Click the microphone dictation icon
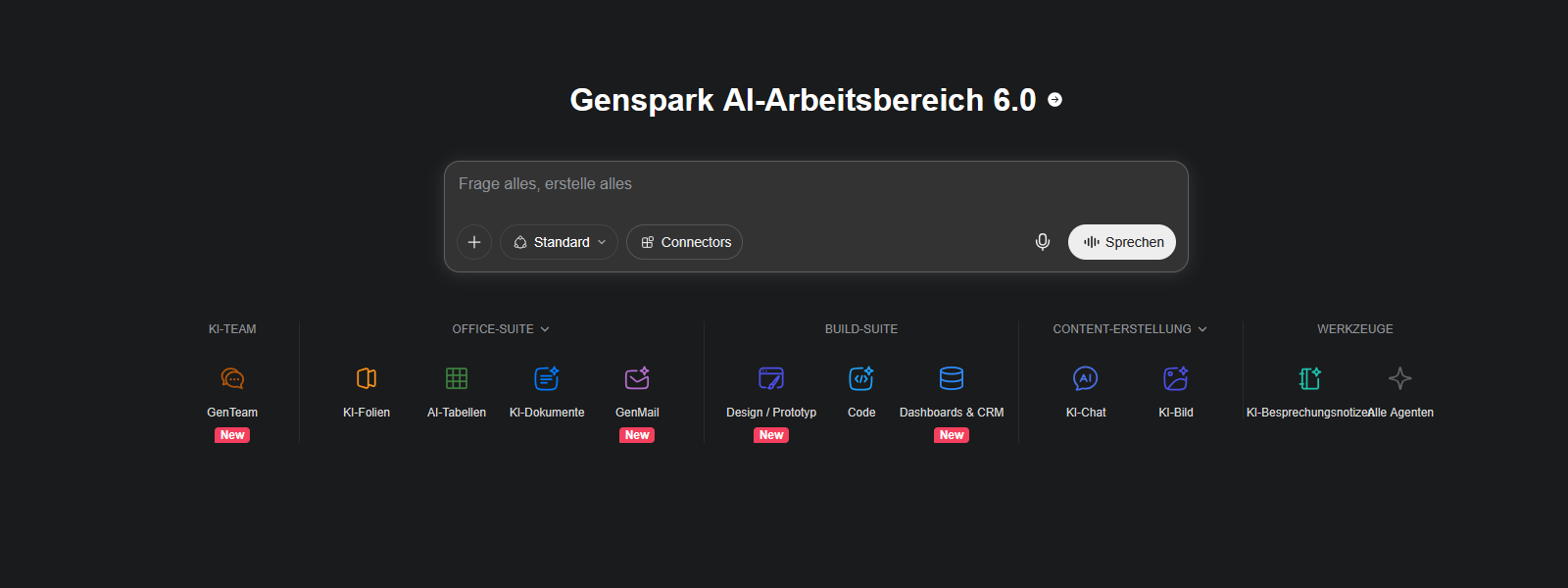 1043,242
